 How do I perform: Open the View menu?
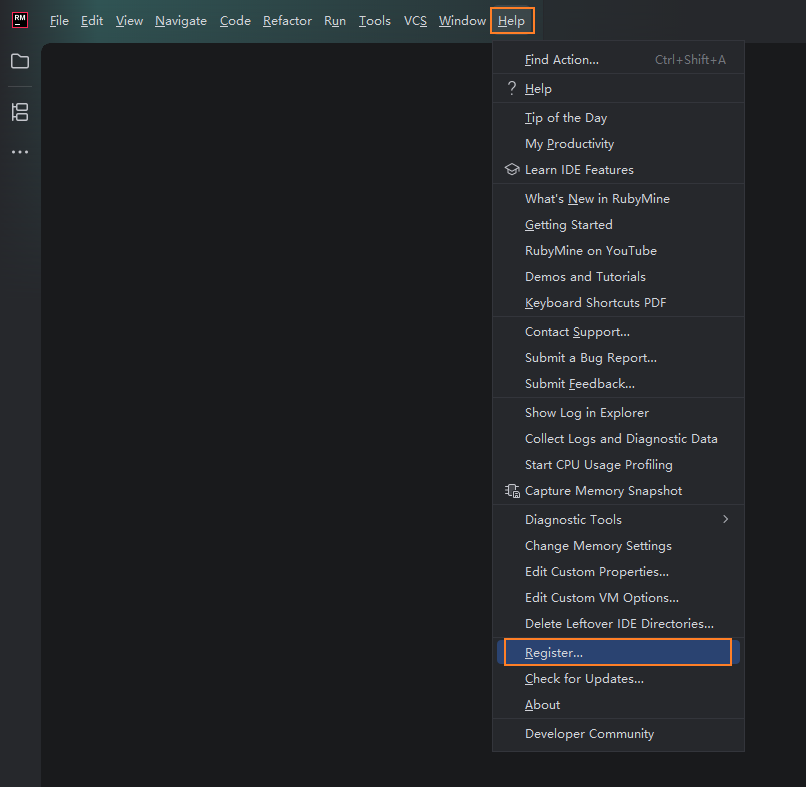click(x=129, y=21)
